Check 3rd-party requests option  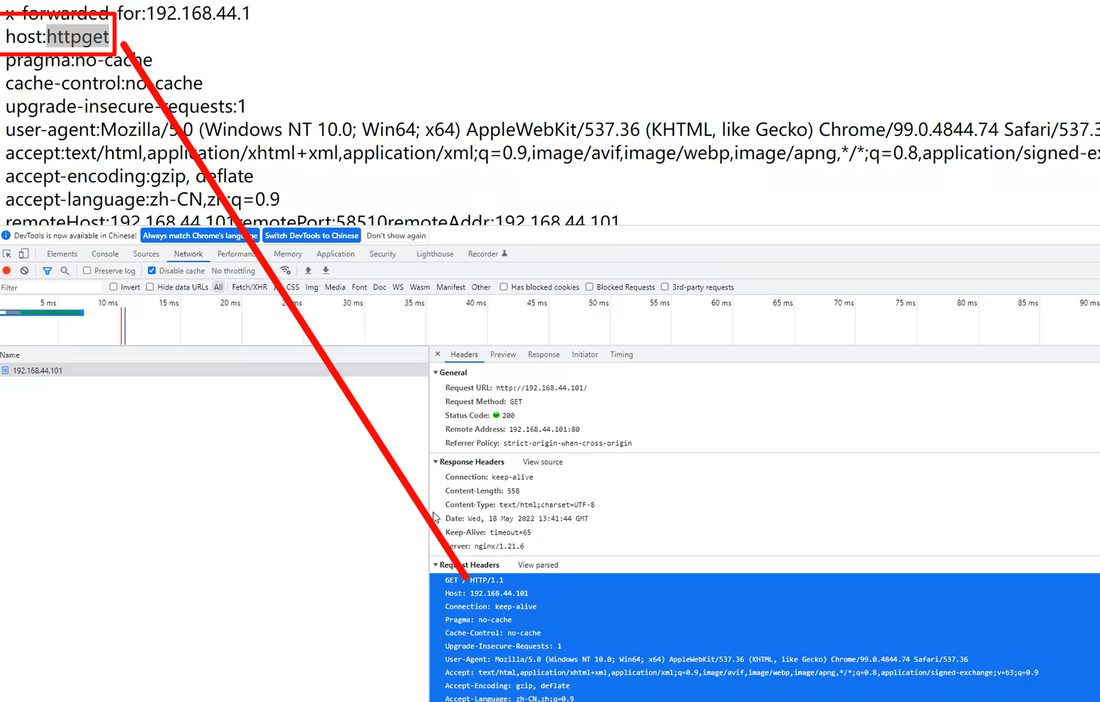point(665,287)
